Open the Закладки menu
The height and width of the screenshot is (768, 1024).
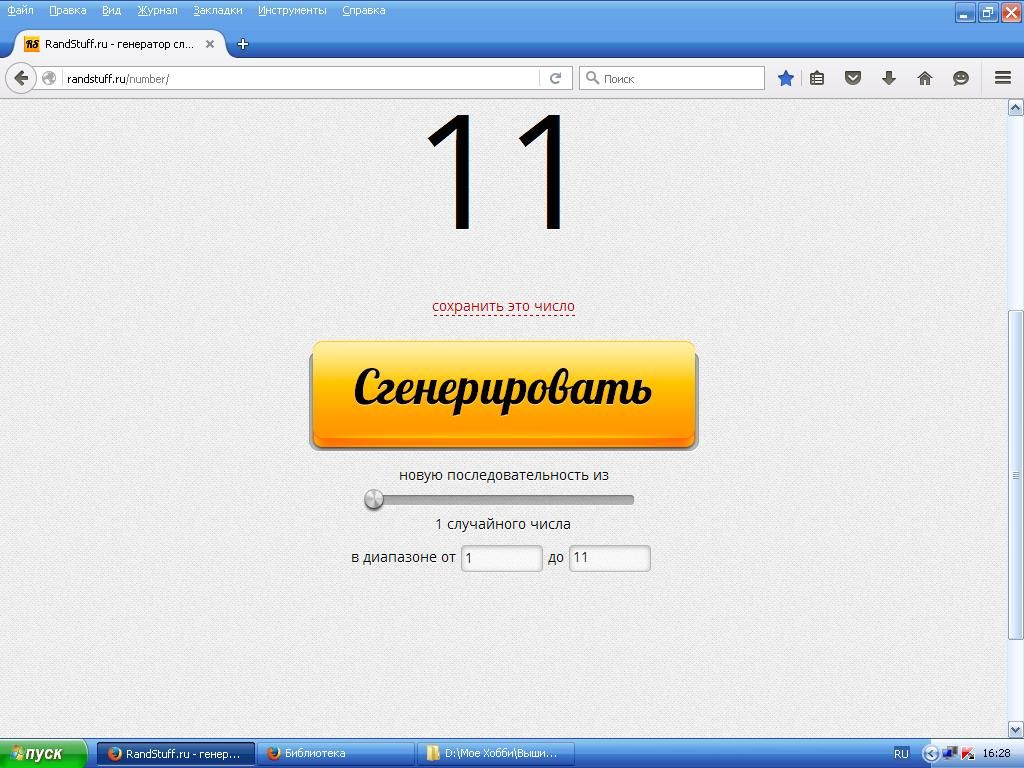(x=217, y=10)
